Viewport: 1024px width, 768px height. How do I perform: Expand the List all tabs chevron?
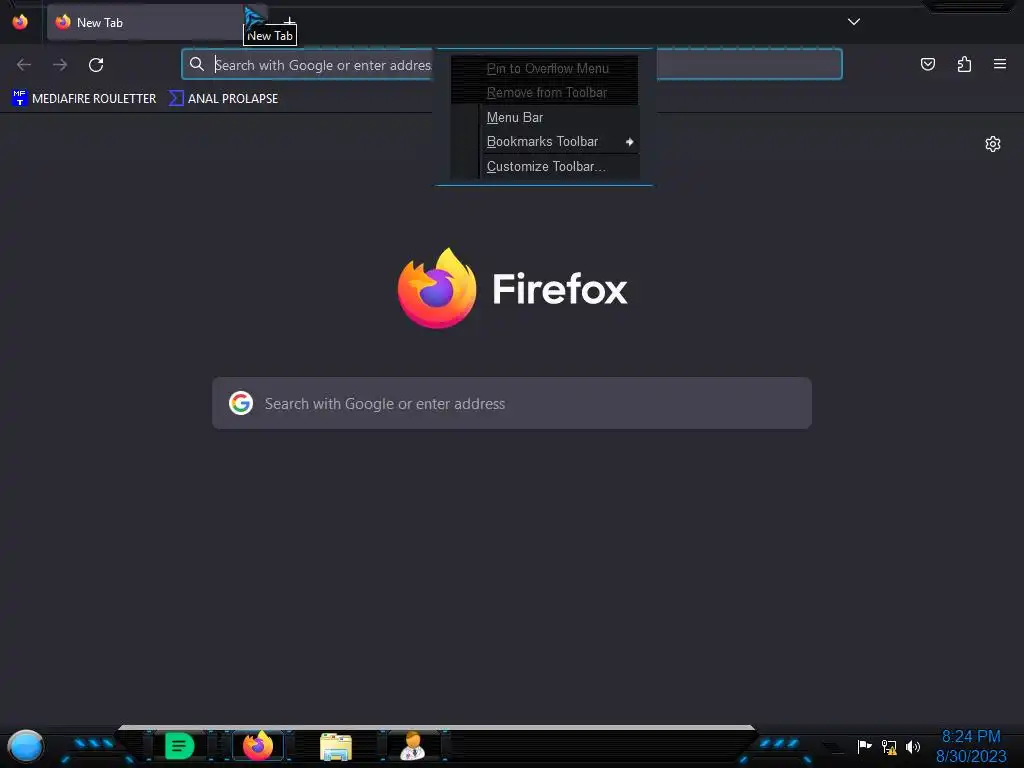pyautogui.click(x=854, y=22)
